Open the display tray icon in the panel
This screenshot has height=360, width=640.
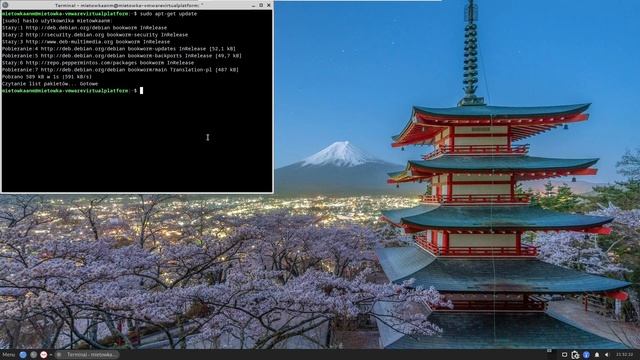point(564,355)
